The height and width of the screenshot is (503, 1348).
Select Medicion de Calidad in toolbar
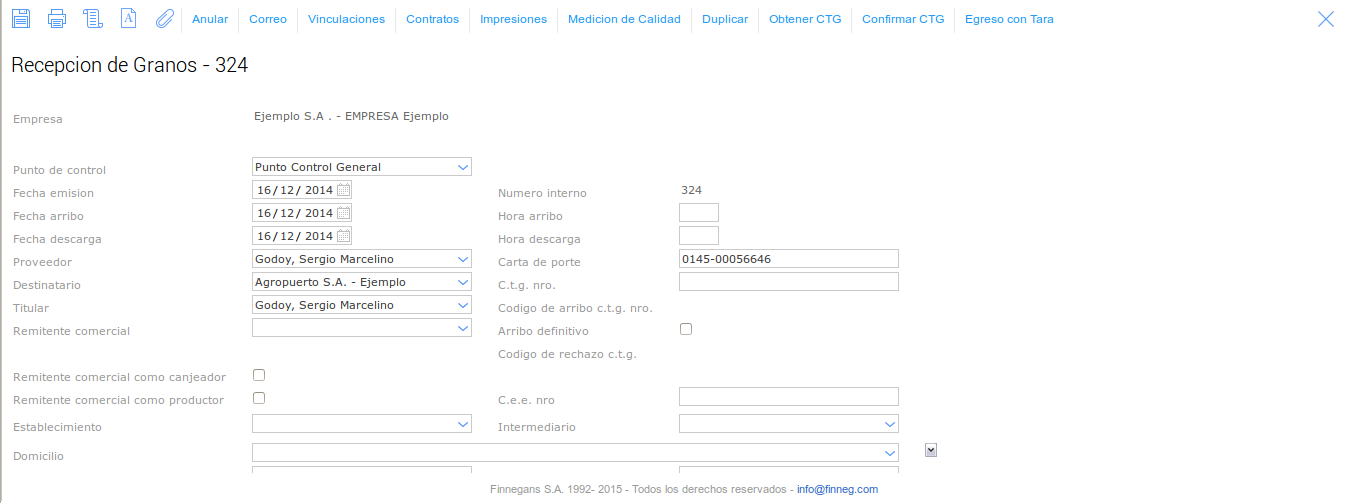624,19
